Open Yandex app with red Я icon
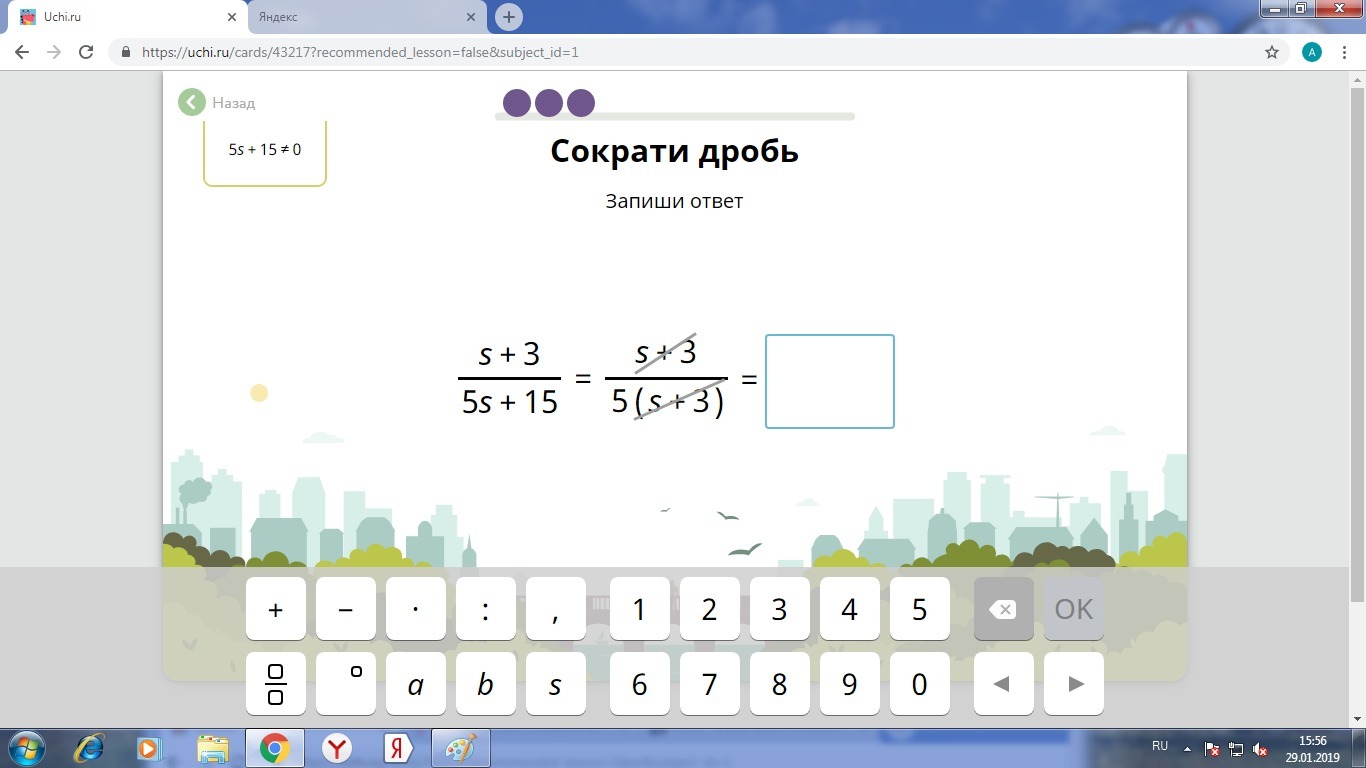Screen dimensions: 1366x768 pos(398,748)
